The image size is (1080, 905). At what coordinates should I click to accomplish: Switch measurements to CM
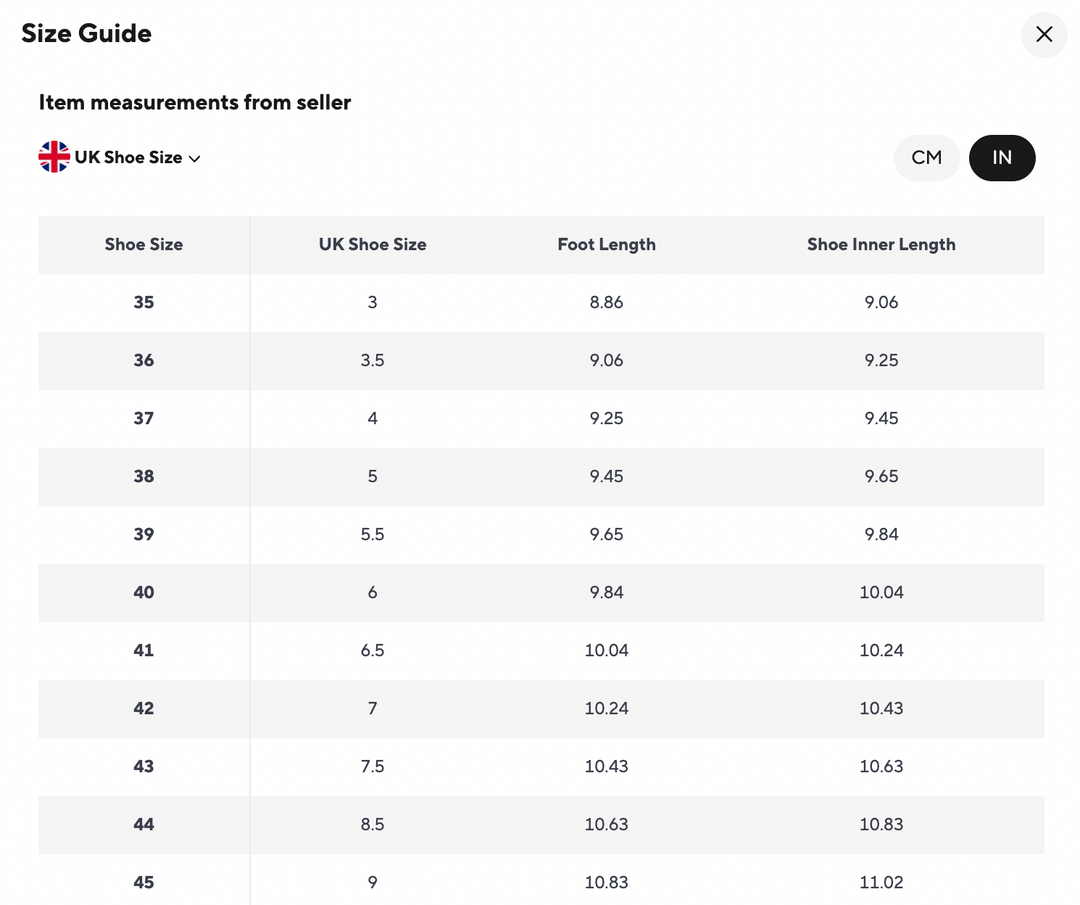(927, 158)
